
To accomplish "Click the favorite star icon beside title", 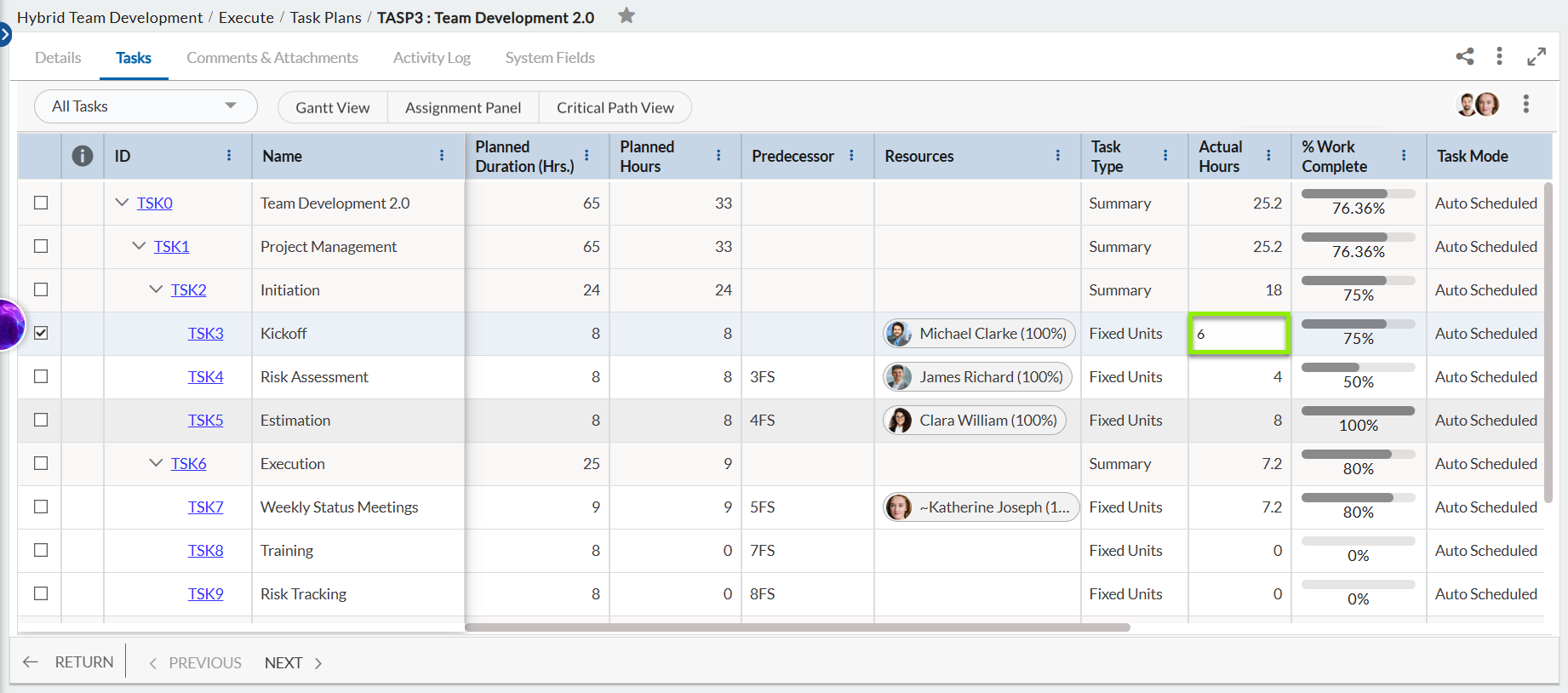I will 627,15.
